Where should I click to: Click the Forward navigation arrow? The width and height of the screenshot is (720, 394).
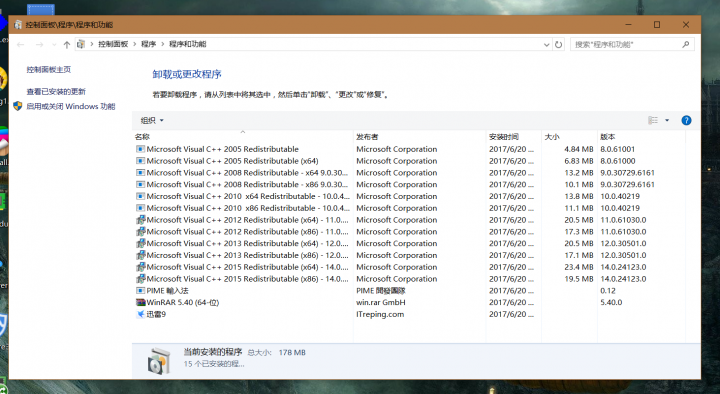coord(39,45)
